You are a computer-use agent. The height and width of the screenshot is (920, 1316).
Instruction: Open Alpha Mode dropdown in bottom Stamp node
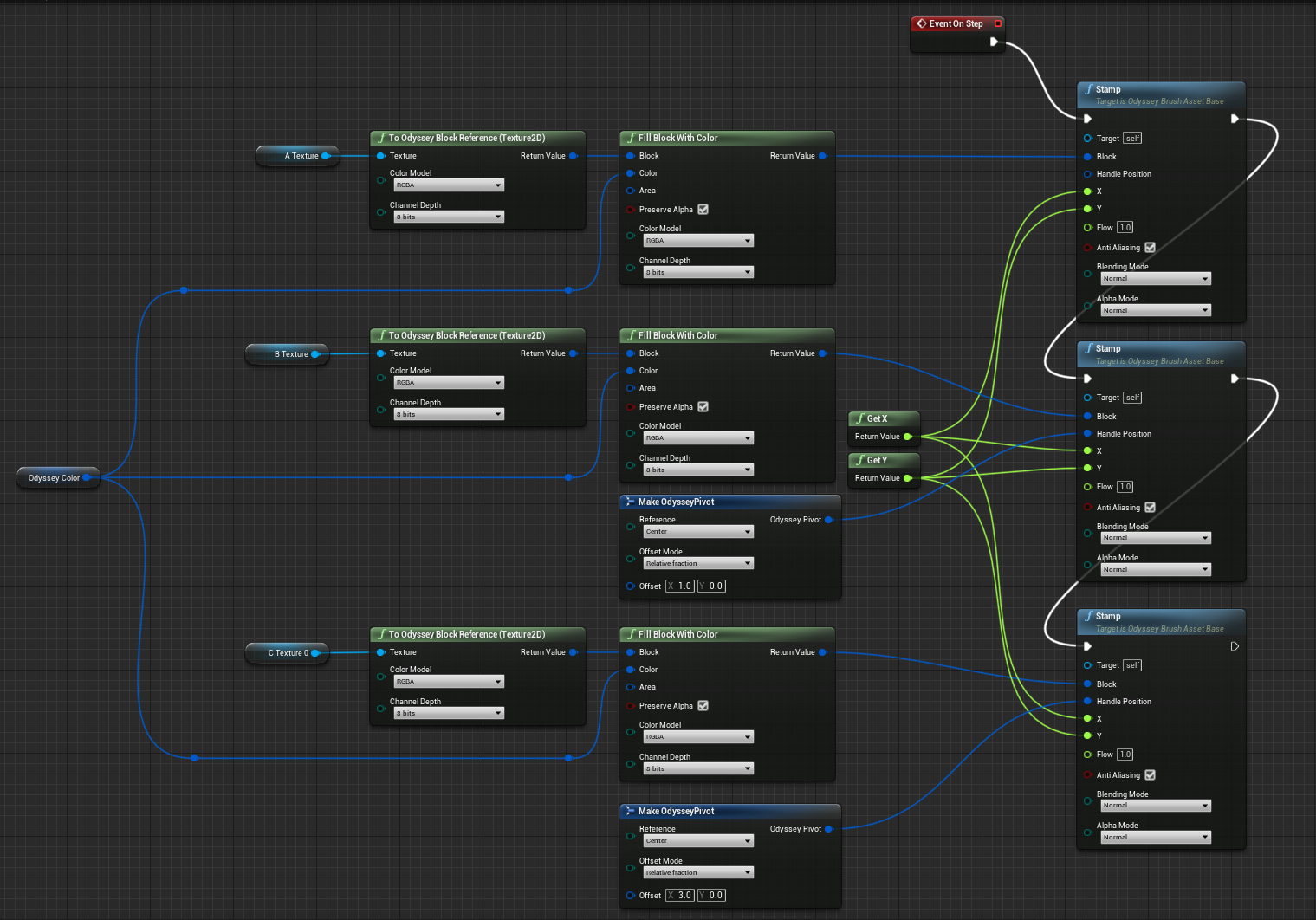[x=1156, y=838]
